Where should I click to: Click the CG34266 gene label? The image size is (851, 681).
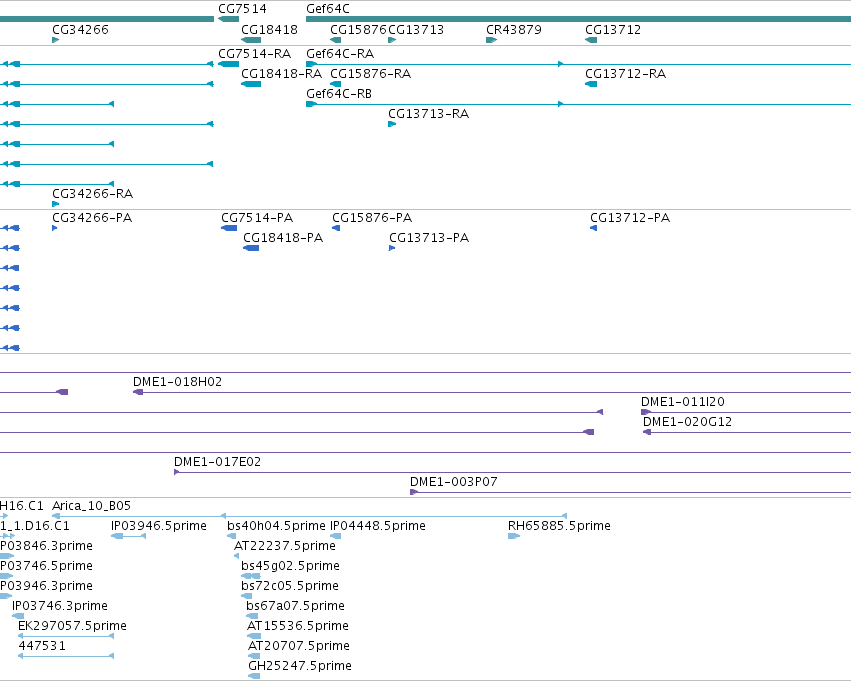80,29
